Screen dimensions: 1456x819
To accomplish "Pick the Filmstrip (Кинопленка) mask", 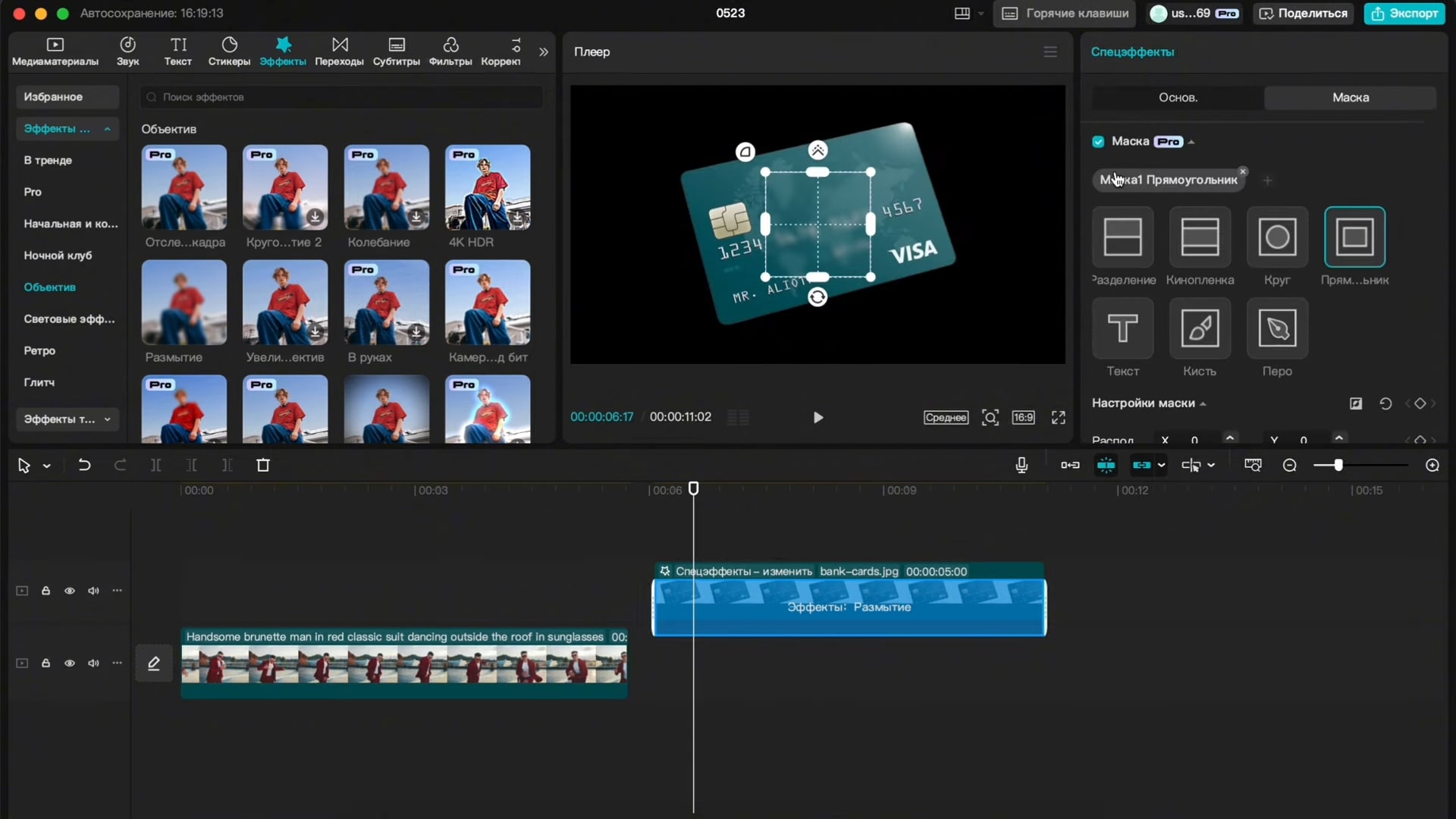I will 1200,237.
